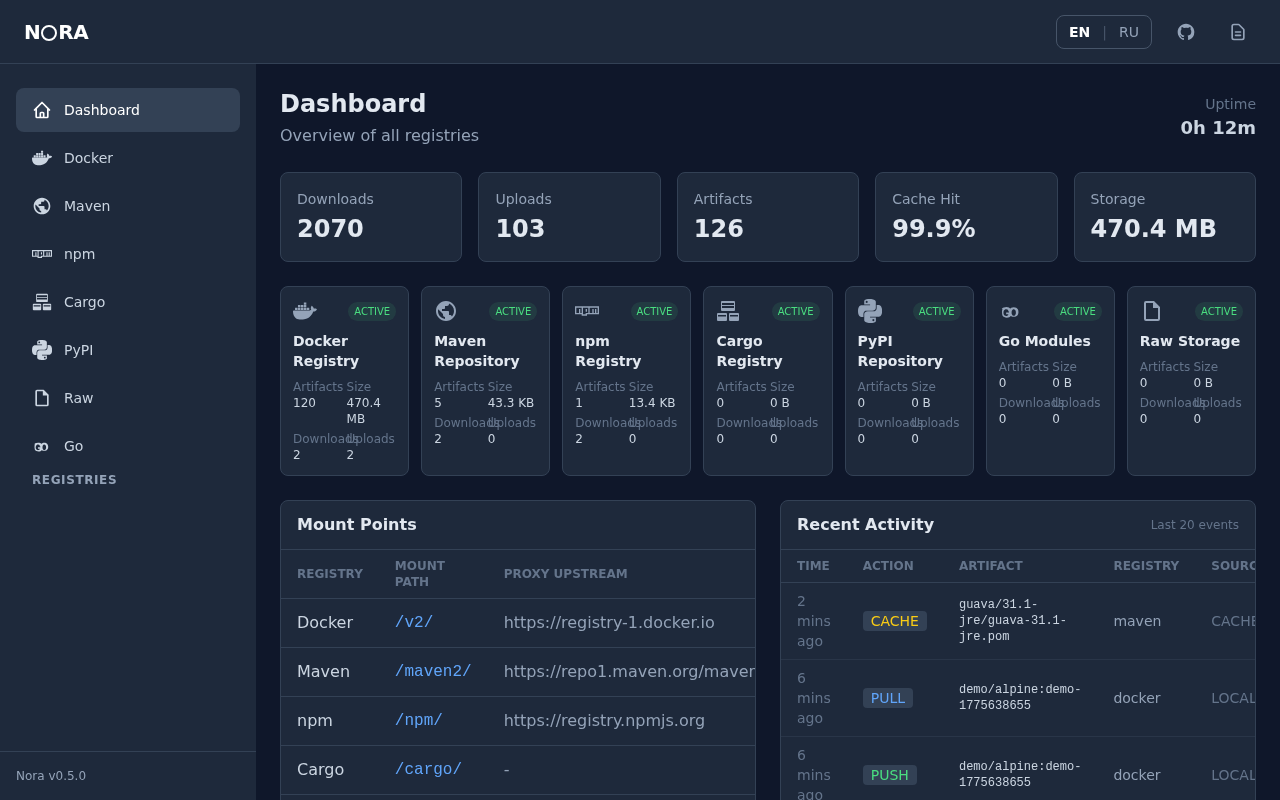Click the /npm/ mount path link
Viewport: 1280px width, 800px height.
coord(418,720)
